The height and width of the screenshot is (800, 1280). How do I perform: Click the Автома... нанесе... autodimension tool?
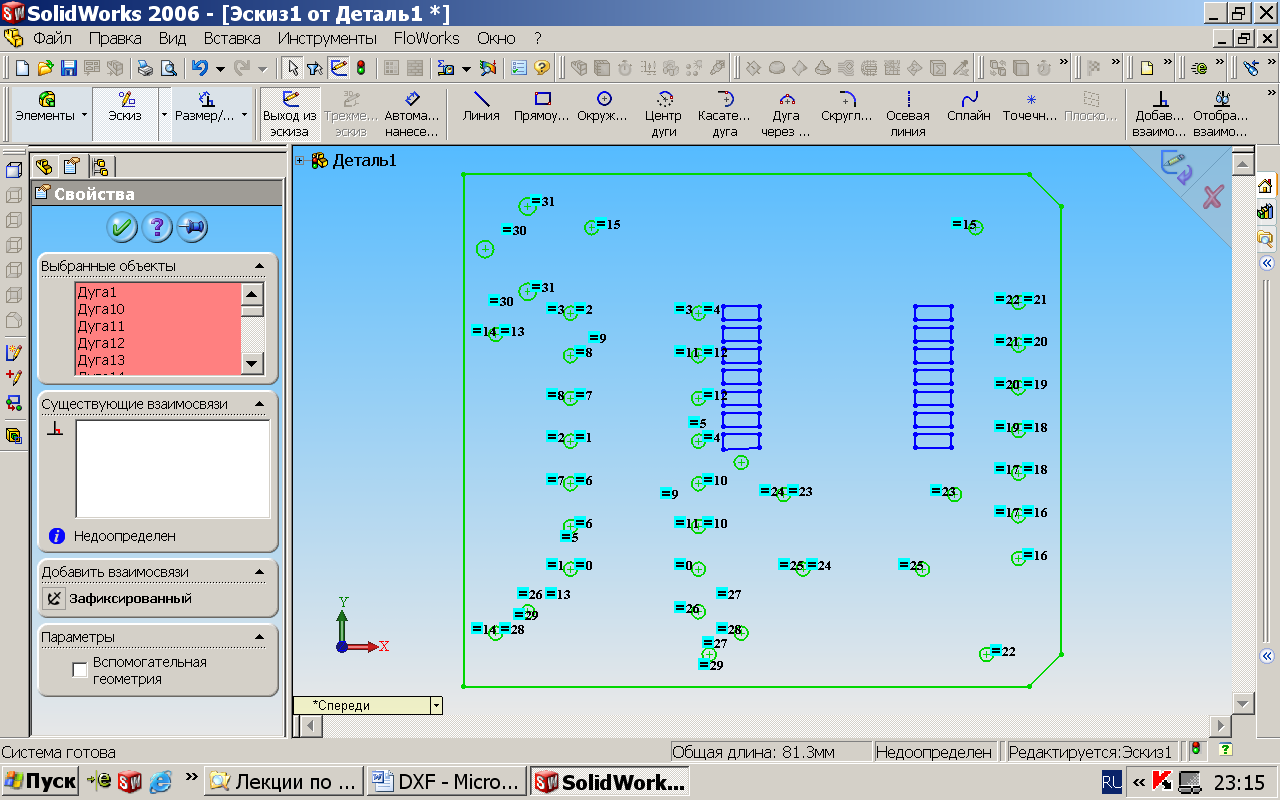click(x=411, y=113)
